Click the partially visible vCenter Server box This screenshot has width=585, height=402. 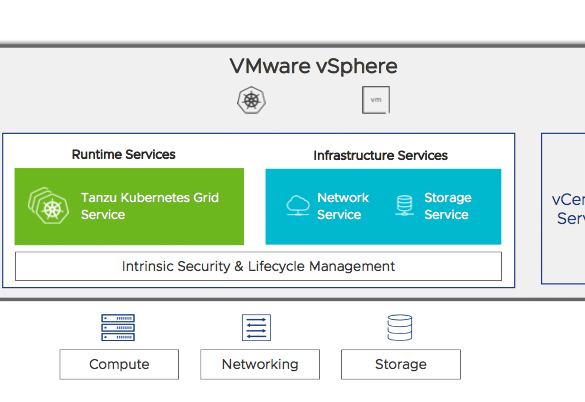[563, 209]
